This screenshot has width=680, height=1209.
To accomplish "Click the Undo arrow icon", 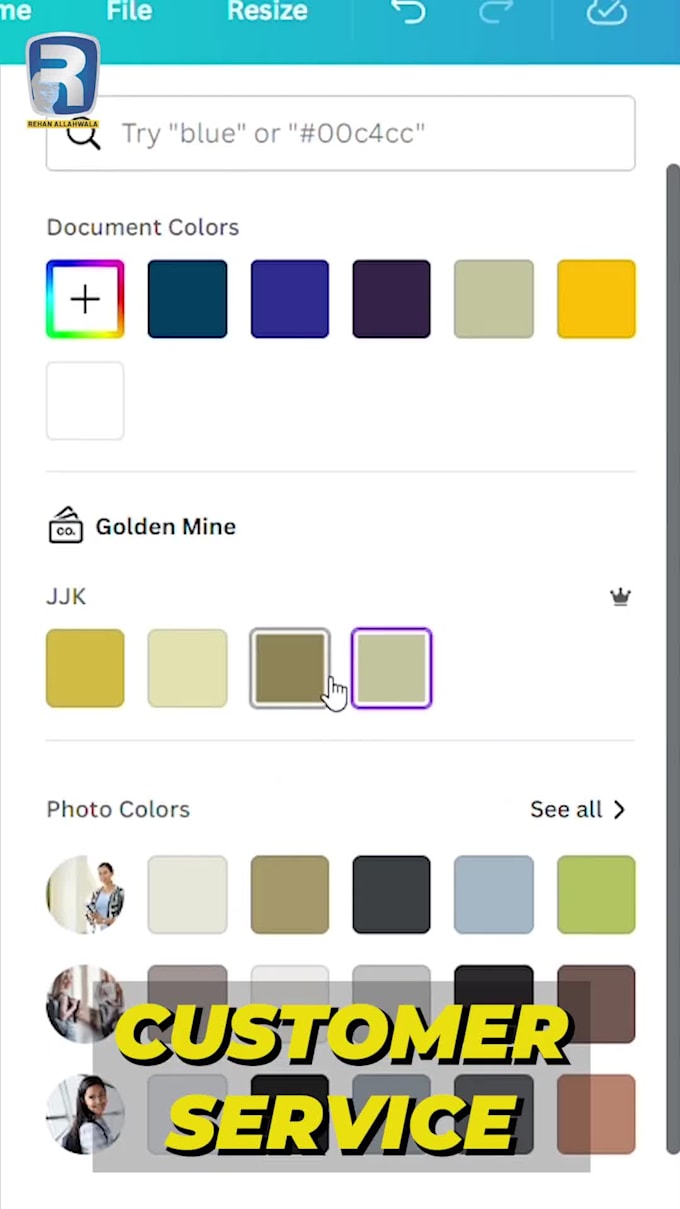I will point(408,12).
